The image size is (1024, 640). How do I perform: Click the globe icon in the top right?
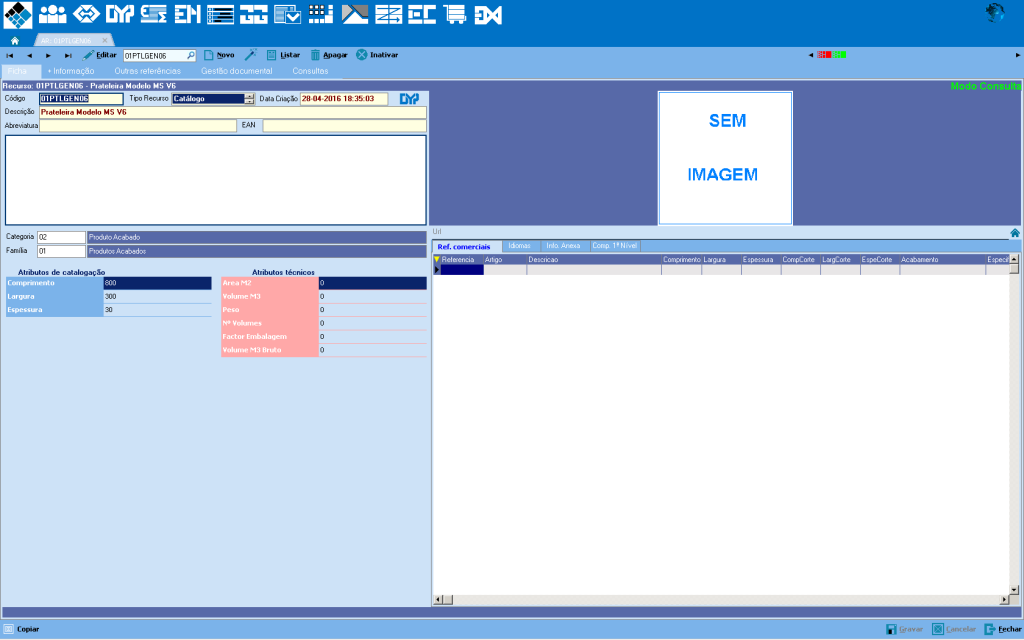tap(995, 13)
